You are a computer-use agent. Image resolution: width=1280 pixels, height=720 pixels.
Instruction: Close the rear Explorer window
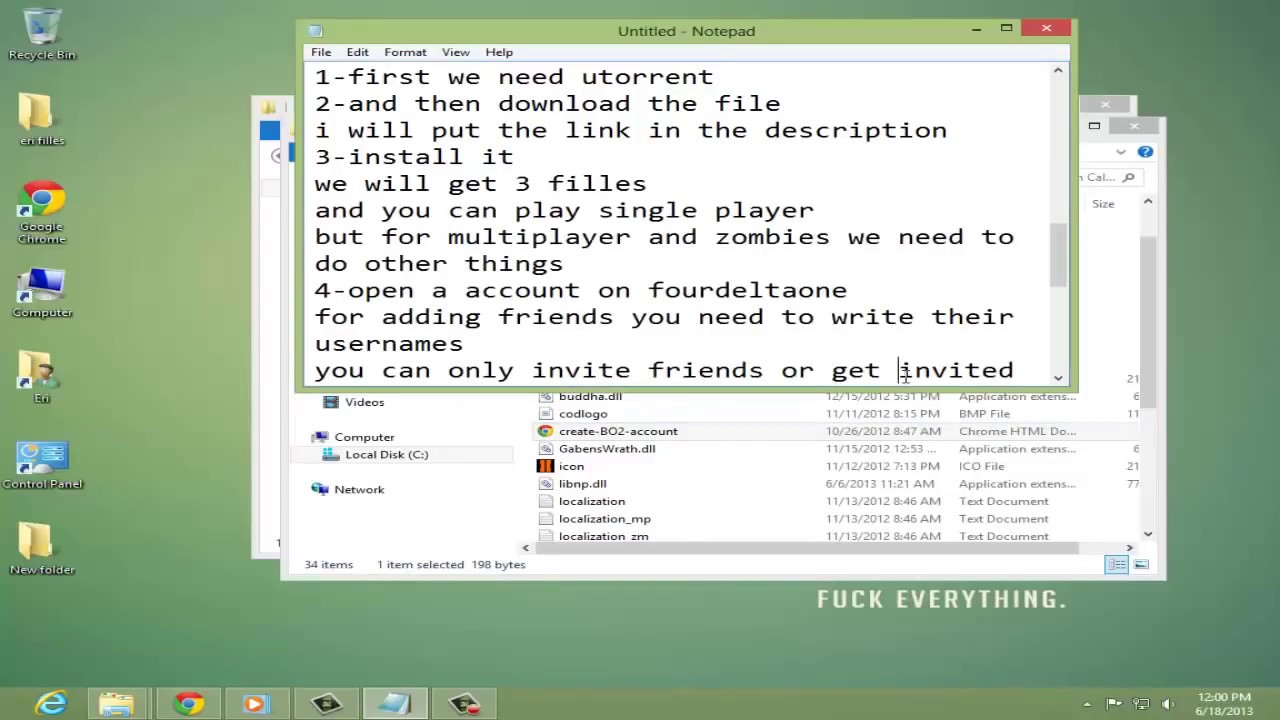coord(1105,104)
